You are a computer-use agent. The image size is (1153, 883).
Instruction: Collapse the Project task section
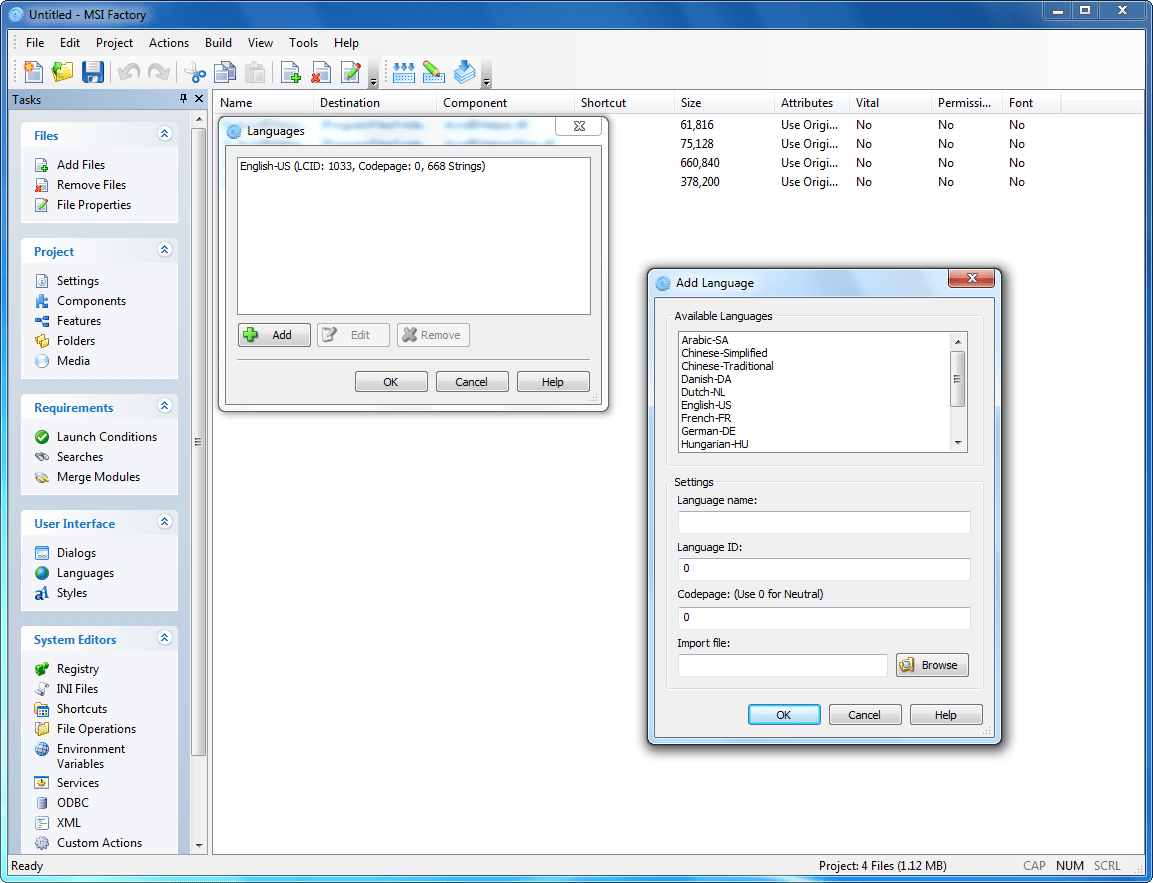pyautogui.click(x=165, y=250)
